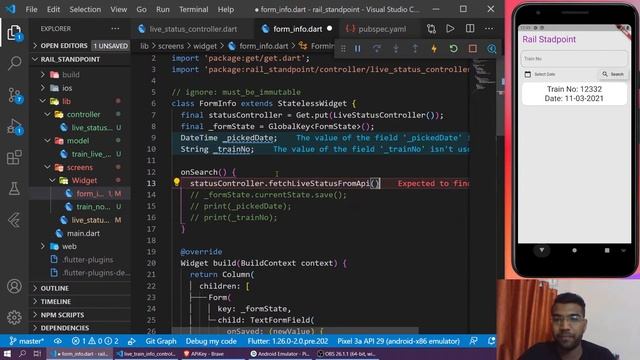Image resolution: width=640 pixels, height=360 pixels.
Task: Click the feedback icon in status bar
Action: (473, 341)
